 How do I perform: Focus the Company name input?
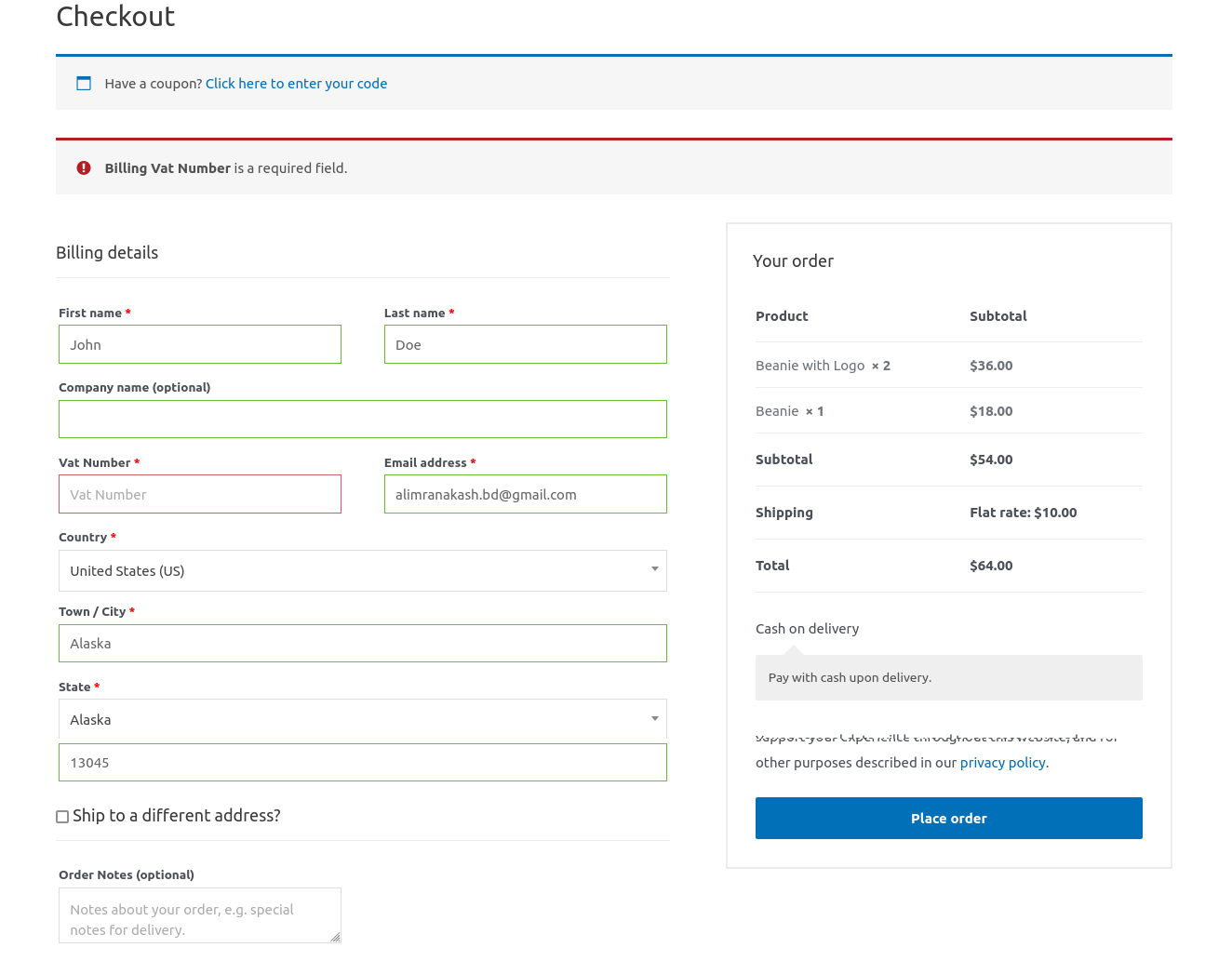tap(363, 419)
